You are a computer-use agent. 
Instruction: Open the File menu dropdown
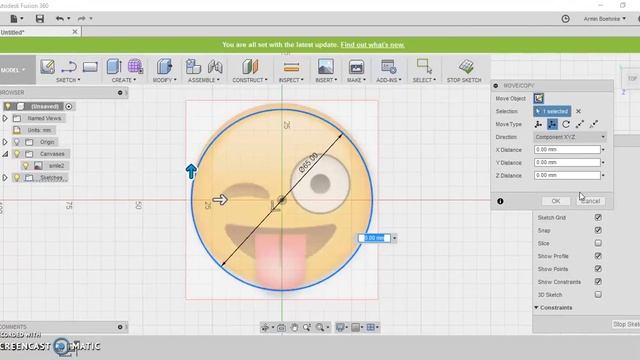[x=16, y=18]
